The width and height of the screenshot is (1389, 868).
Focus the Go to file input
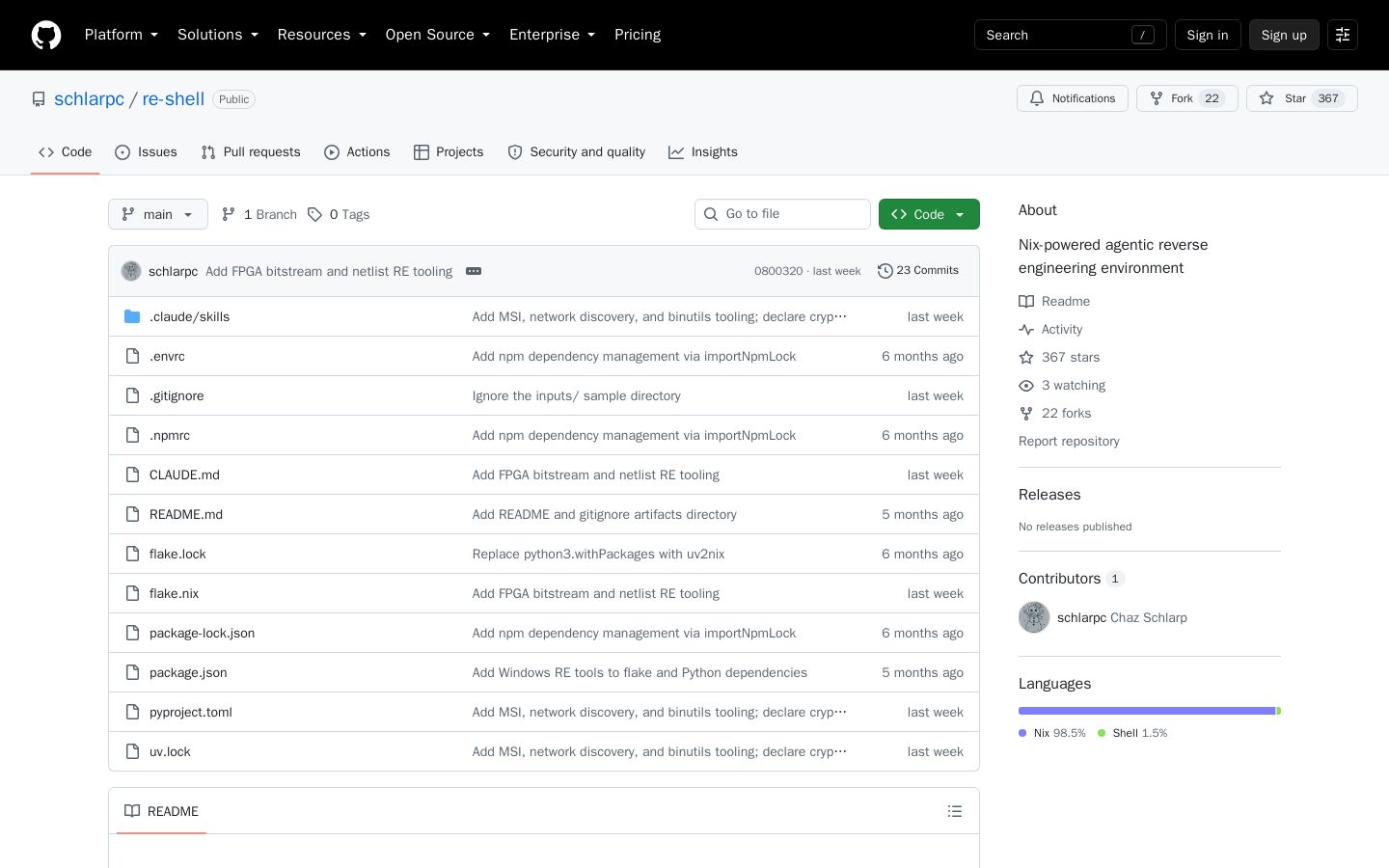(x=782, y=214)
